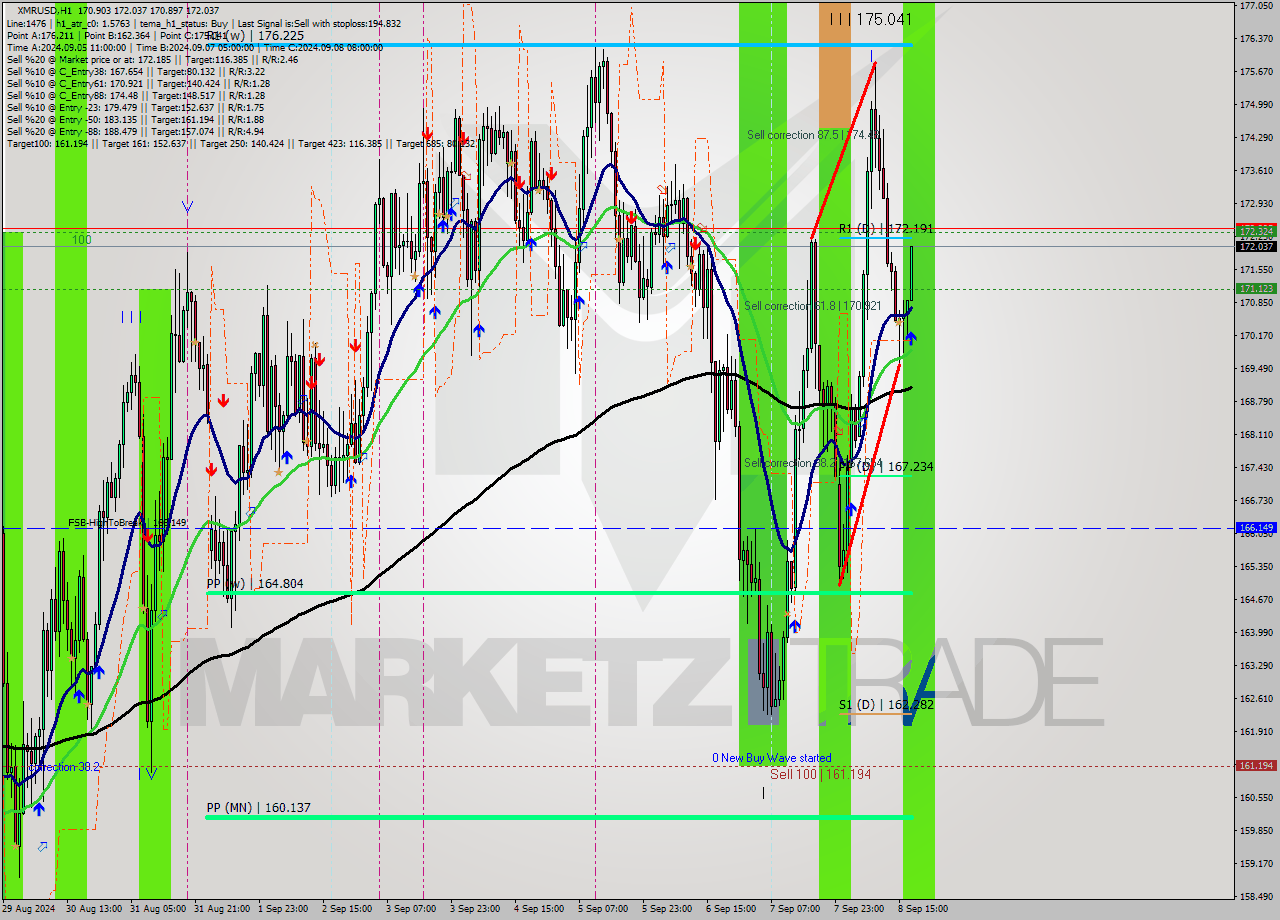Click the R1 (w) | 176.225 label

255,35
